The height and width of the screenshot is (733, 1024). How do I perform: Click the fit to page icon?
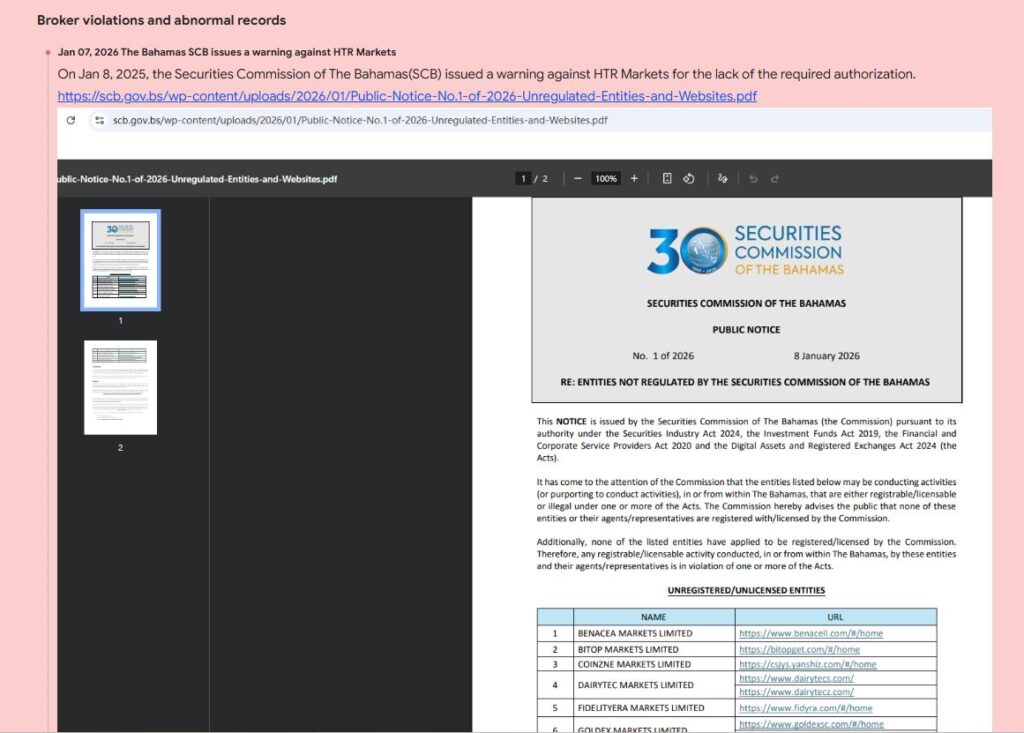click(x=667, y=178)
